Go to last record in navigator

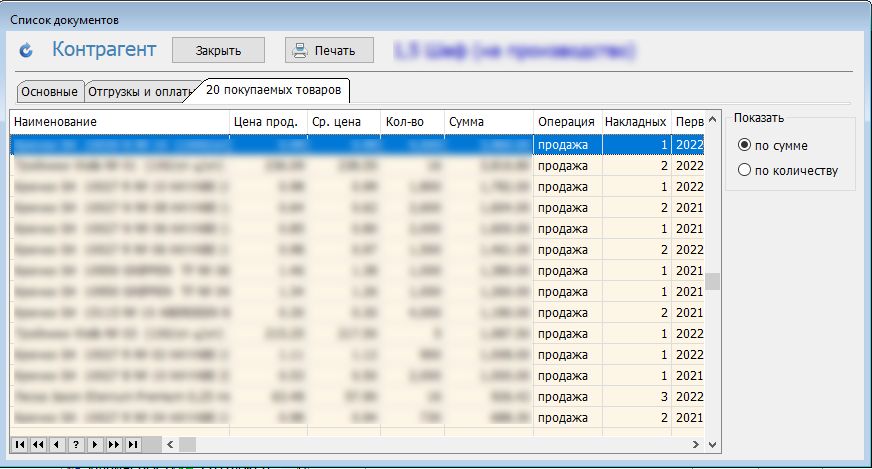point(133,444)
